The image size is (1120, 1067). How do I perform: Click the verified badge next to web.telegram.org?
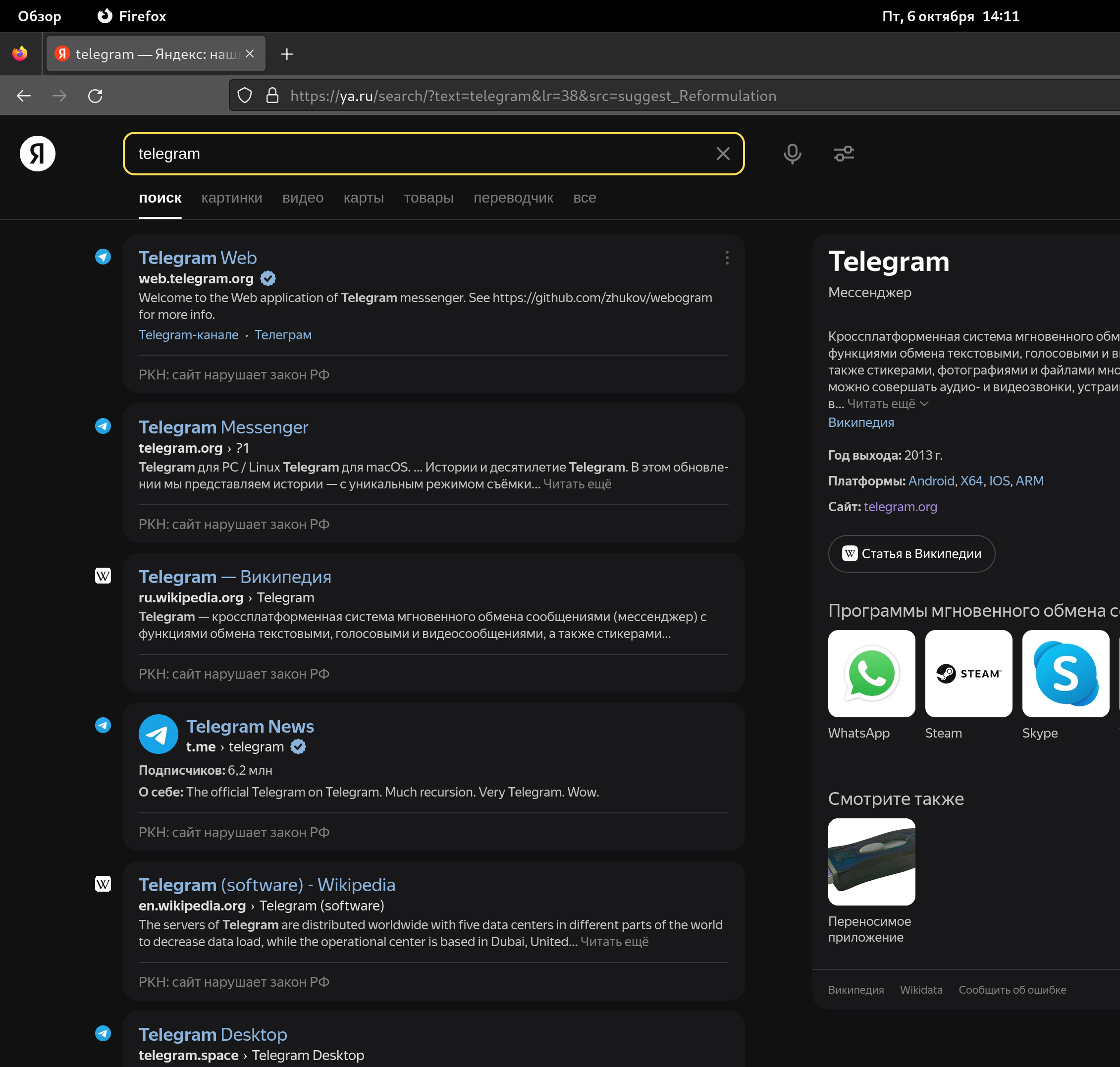(268, 279)
